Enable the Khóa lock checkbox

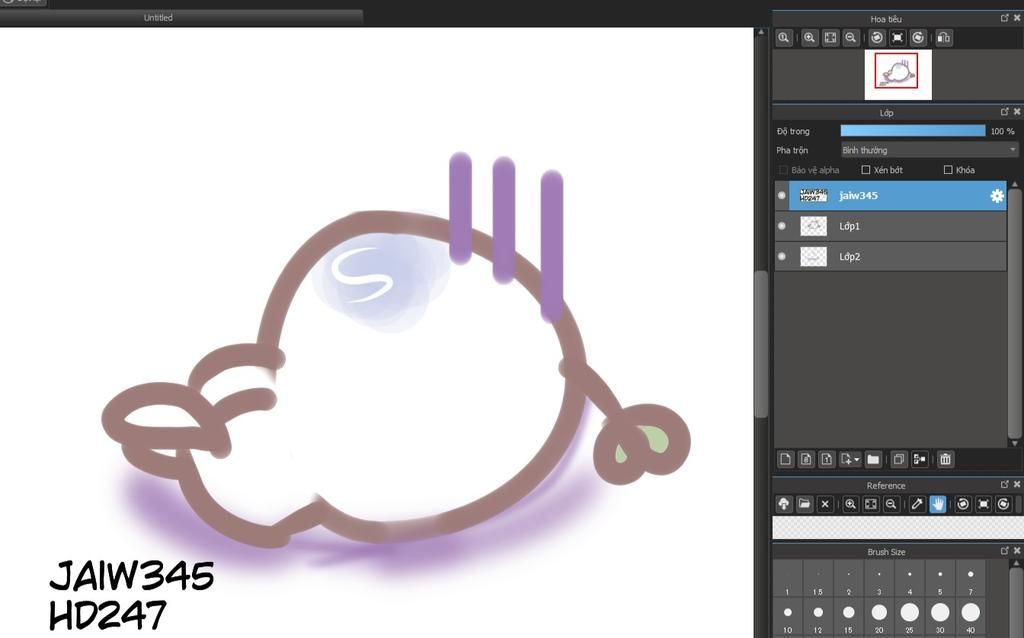[x=948, y=170]
